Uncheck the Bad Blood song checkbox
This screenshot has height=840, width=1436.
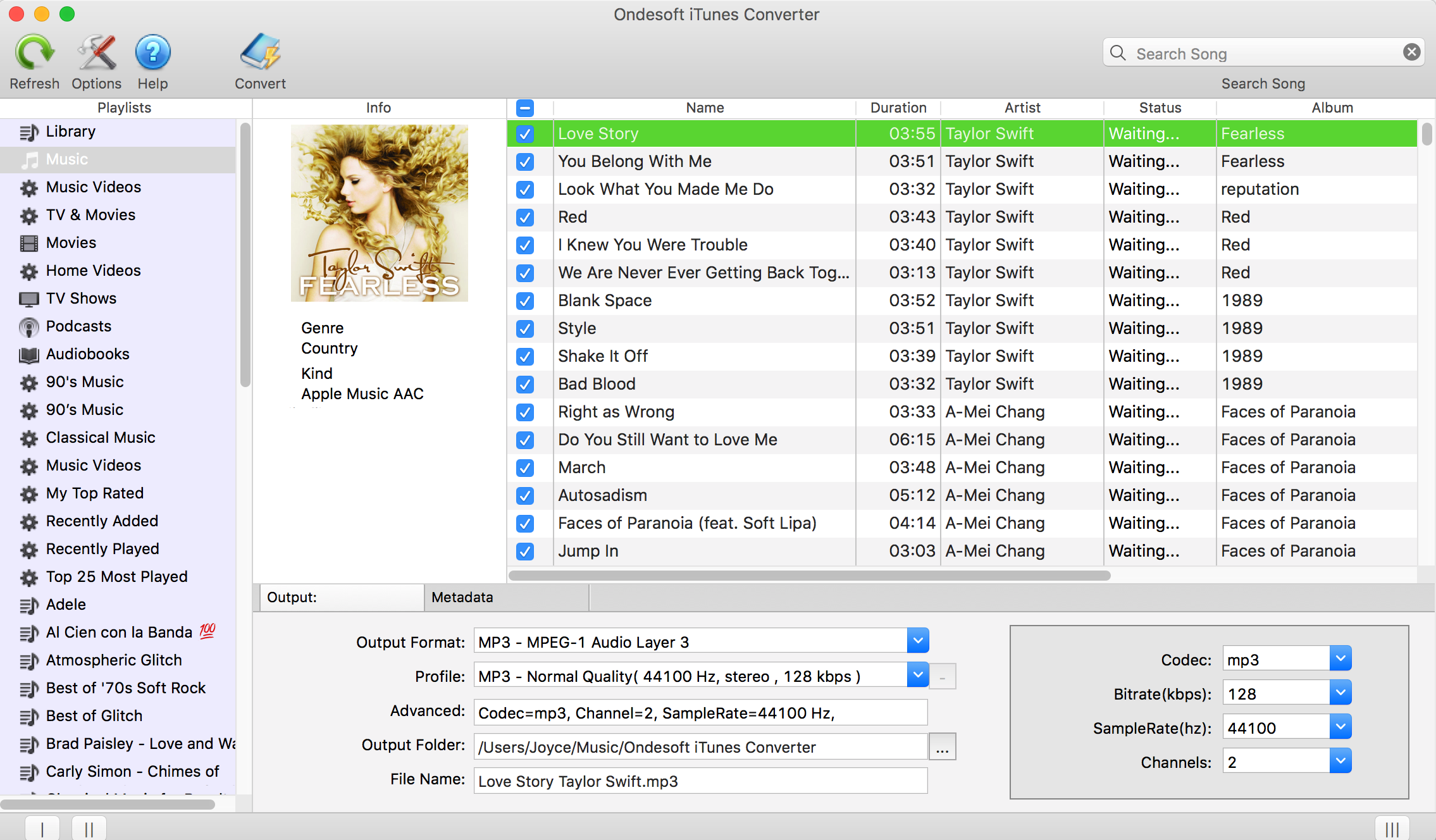coord(524,383)
